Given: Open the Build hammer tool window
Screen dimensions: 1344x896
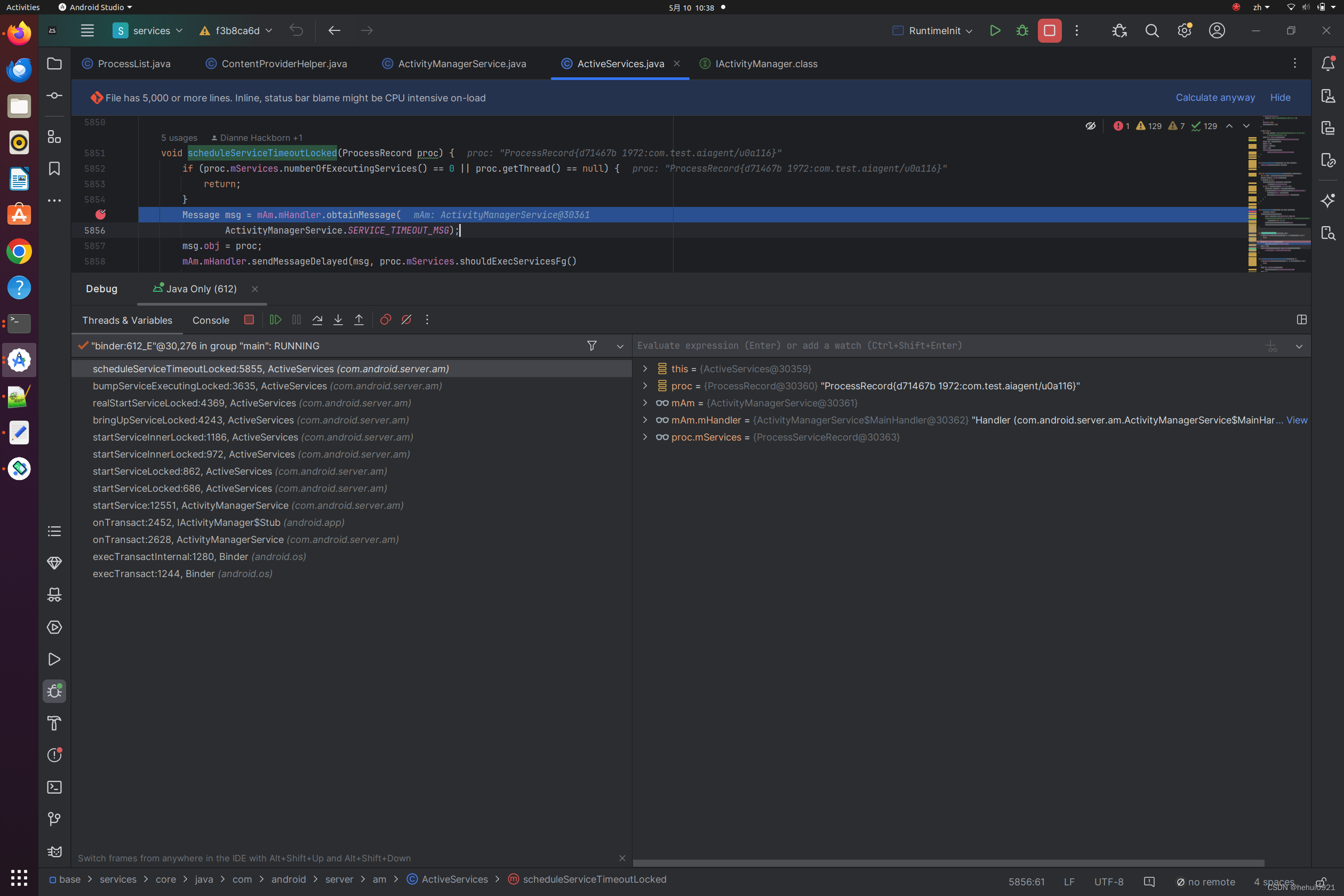Looking at the screenshot, I should [54, 723].
